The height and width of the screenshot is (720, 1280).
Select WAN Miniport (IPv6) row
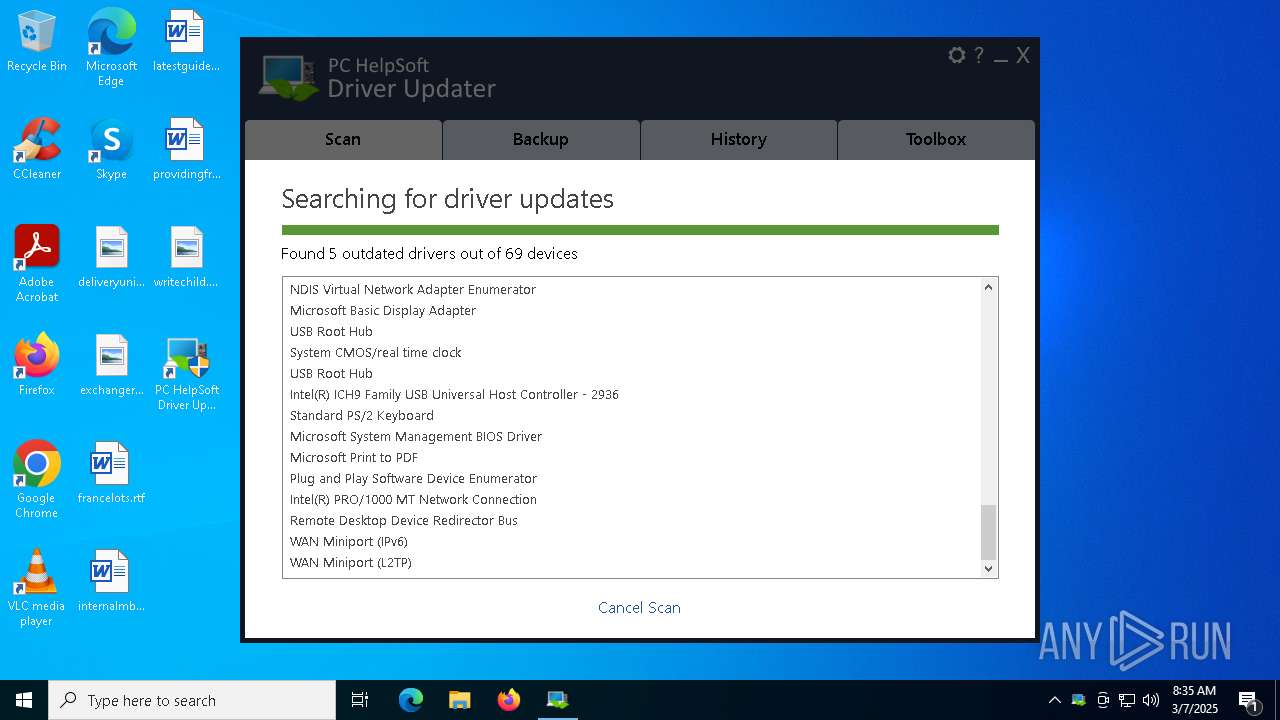631,541
